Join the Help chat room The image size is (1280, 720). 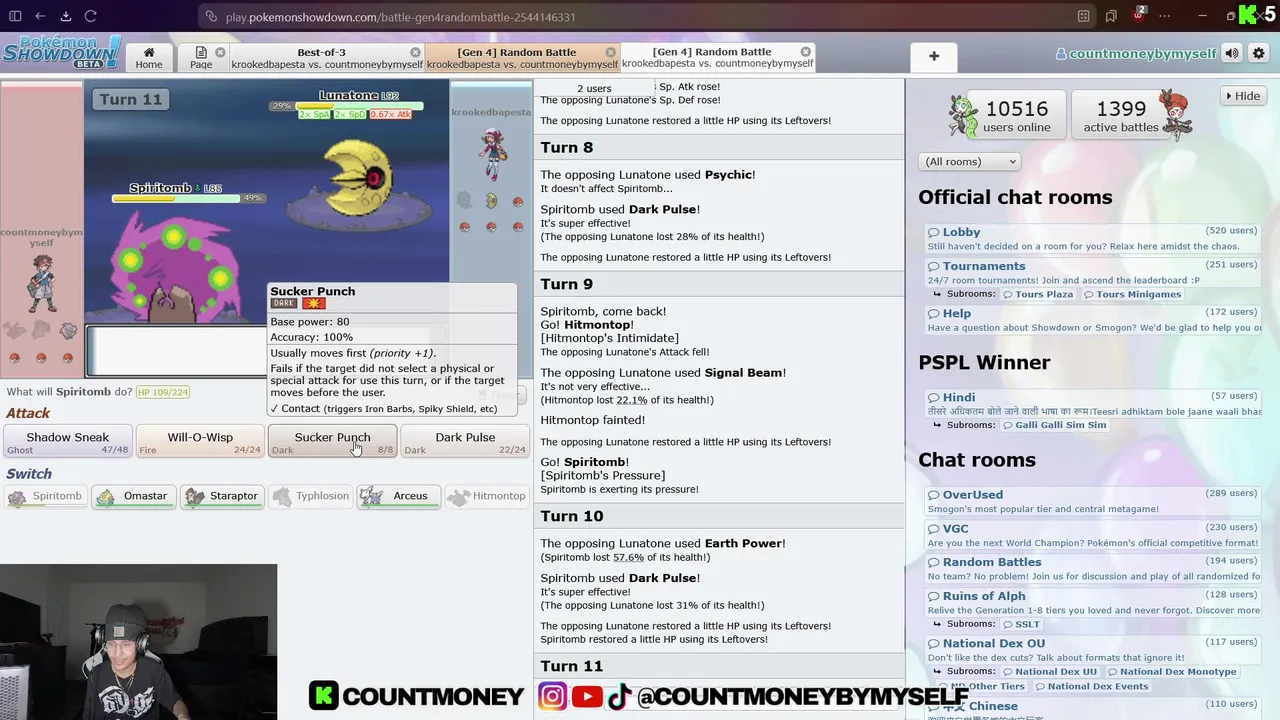pyautogui.click(x=1093, y=320)
